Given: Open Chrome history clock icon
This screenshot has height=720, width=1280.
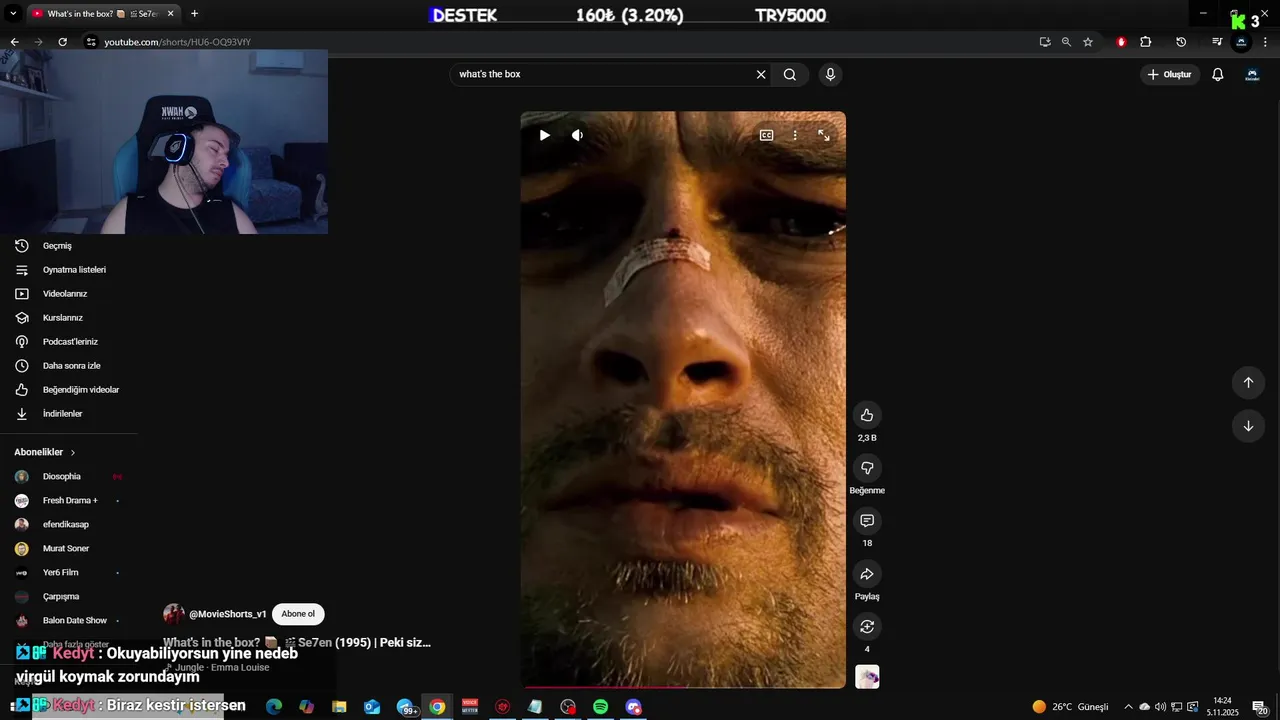Looking at the screenshot, I should [x=1181, y=42].
